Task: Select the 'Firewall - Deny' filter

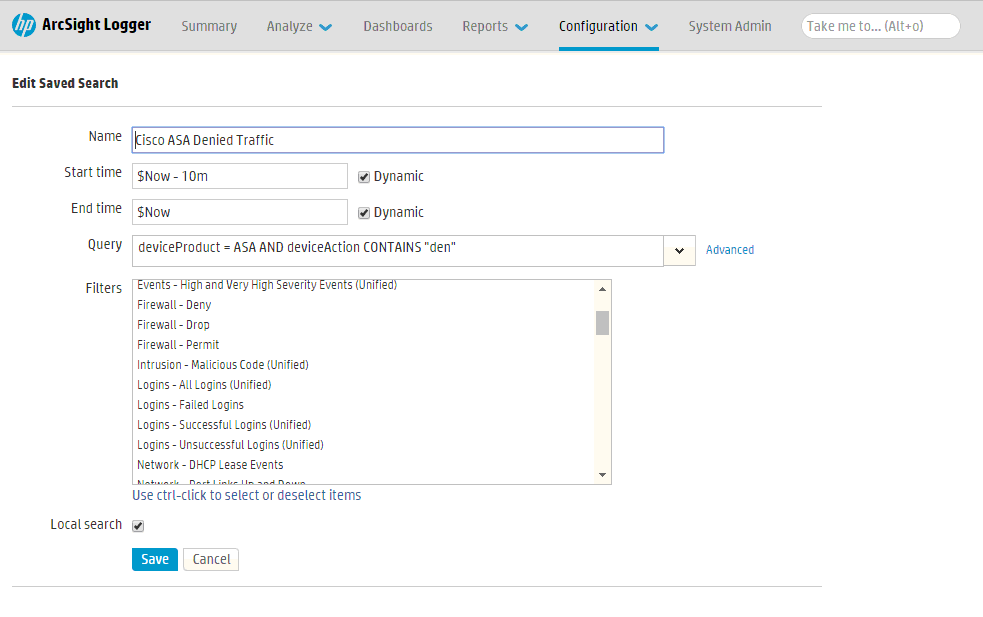Action: point(174,305)
